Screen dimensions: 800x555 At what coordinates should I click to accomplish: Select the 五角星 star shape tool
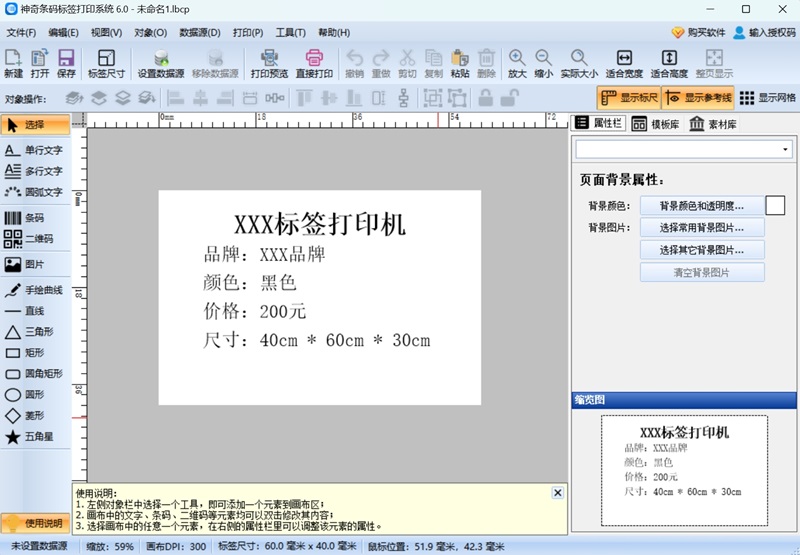point(34,437)
